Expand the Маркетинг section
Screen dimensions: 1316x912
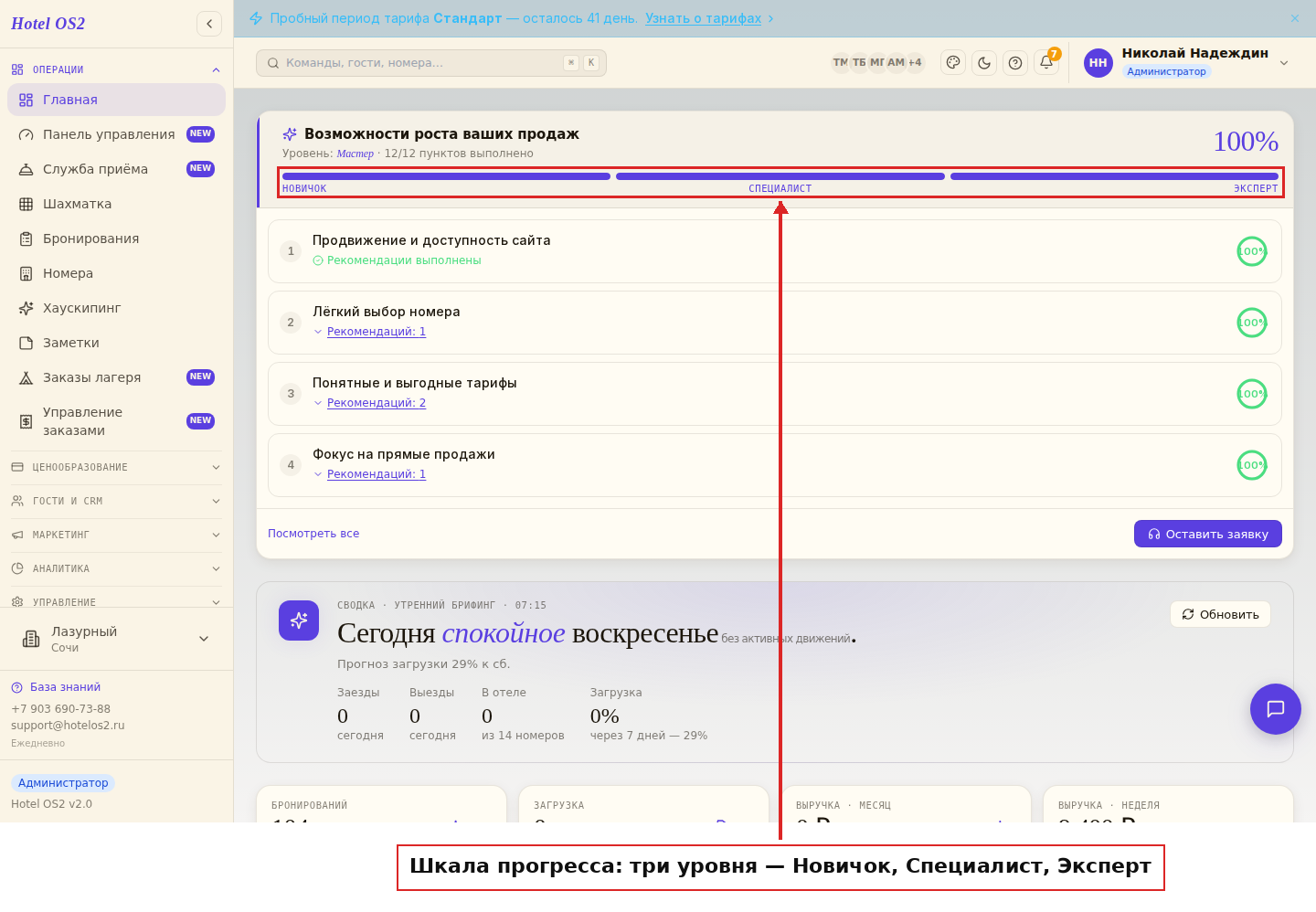click(x=116, y=535)
